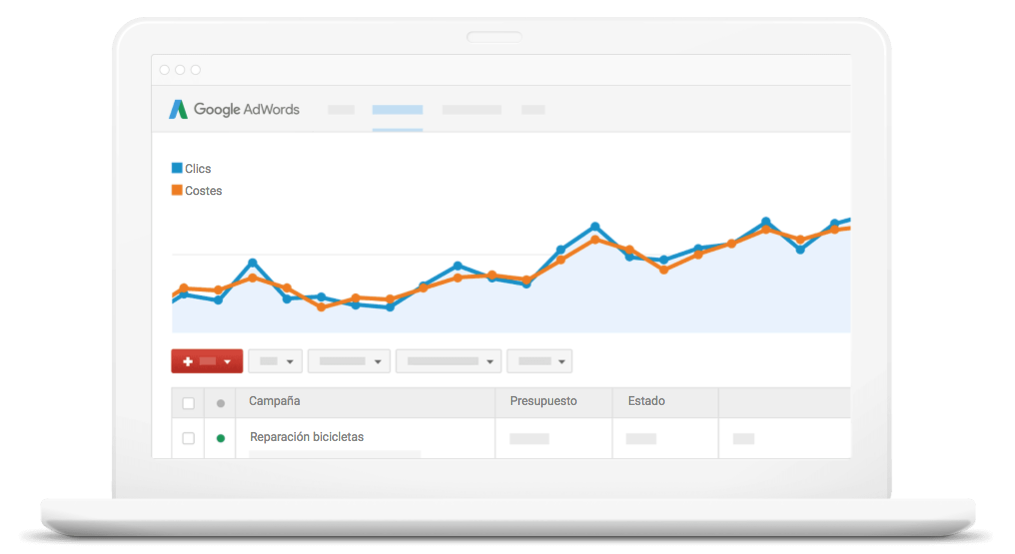Click the green status dot for Reparación bicicletas
This screenshot has width=1015, height=554.
click(220, 438)
